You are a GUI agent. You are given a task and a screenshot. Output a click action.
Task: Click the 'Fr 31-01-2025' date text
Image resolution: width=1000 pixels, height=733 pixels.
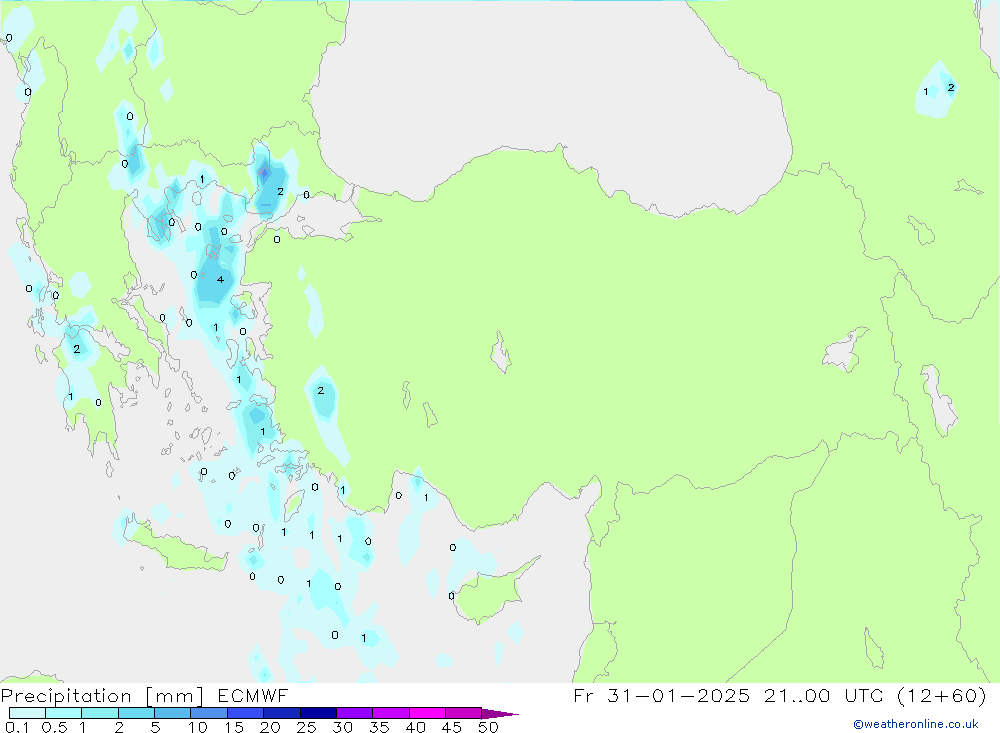pos(661,695)
